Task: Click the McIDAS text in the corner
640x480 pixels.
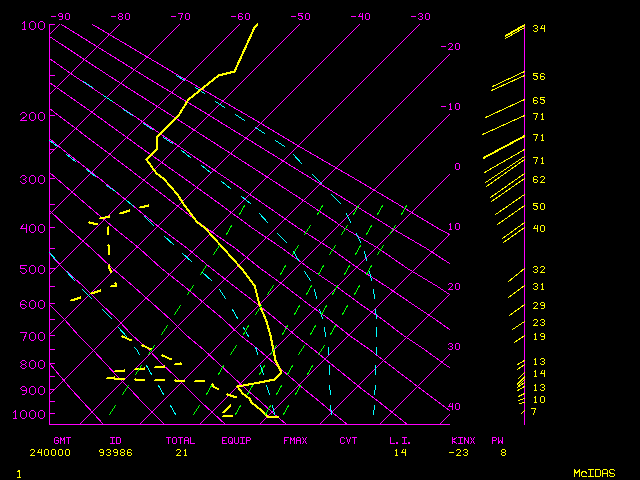Action: (593, 472)
